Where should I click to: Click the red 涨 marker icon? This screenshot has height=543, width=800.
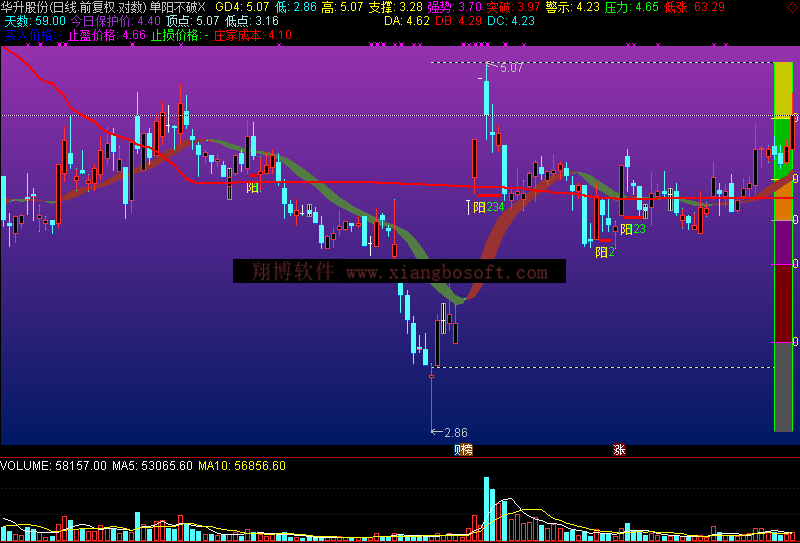(619, 450)
